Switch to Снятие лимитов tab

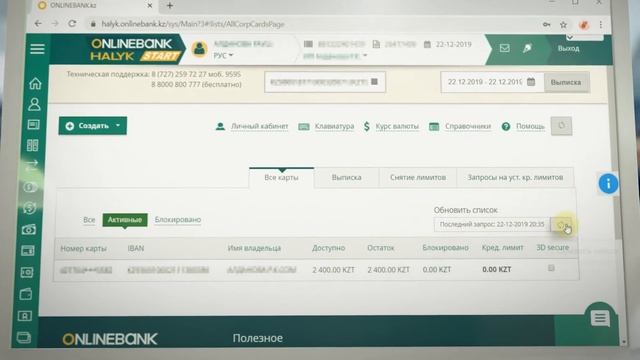click(418, 178)
